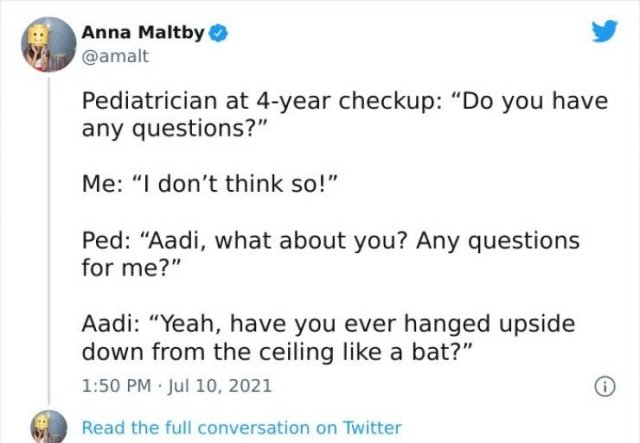
Task: Open Anna Maltby's display name link
Action: 143,33
